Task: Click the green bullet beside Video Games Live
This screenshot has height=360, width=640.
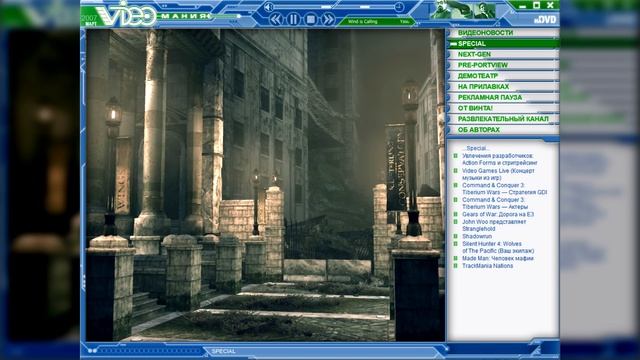Action: pyautogui.click(x=456, y=171)
